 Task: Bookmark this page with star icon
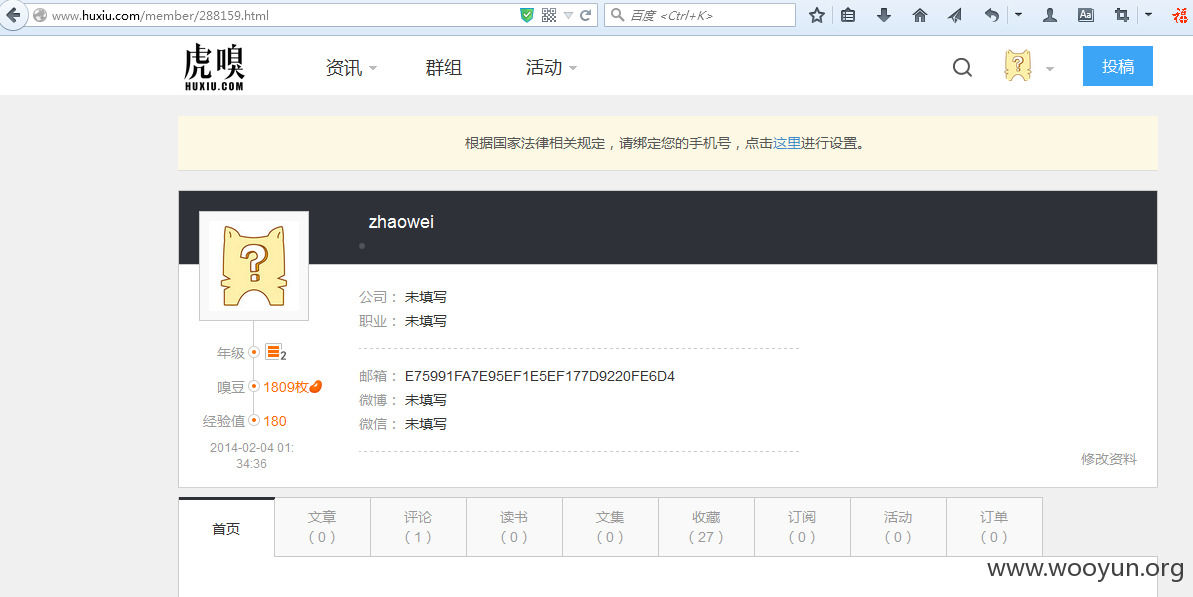816,15
